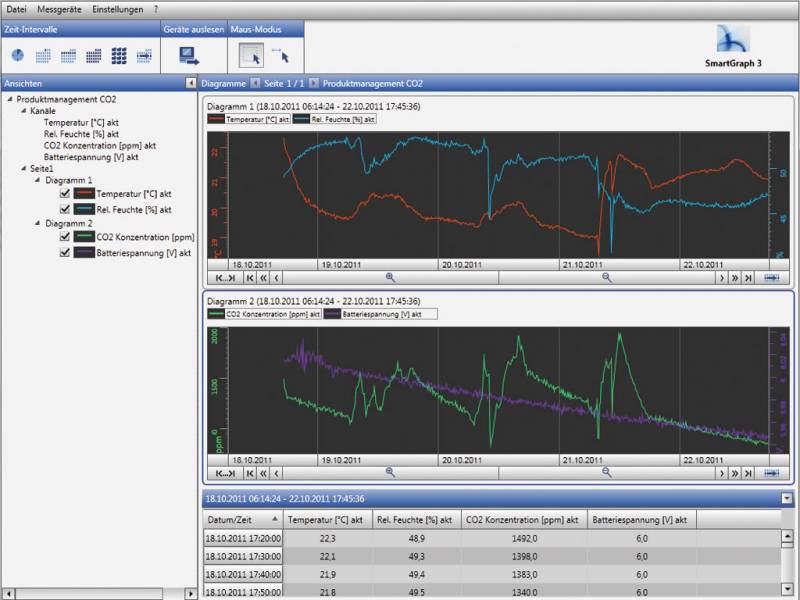Uncheck Rel. Feuchte [%] akt under Diagramm 1
Image resolution: width=800 pixels, height=600 pixels.
coord(65,209)
